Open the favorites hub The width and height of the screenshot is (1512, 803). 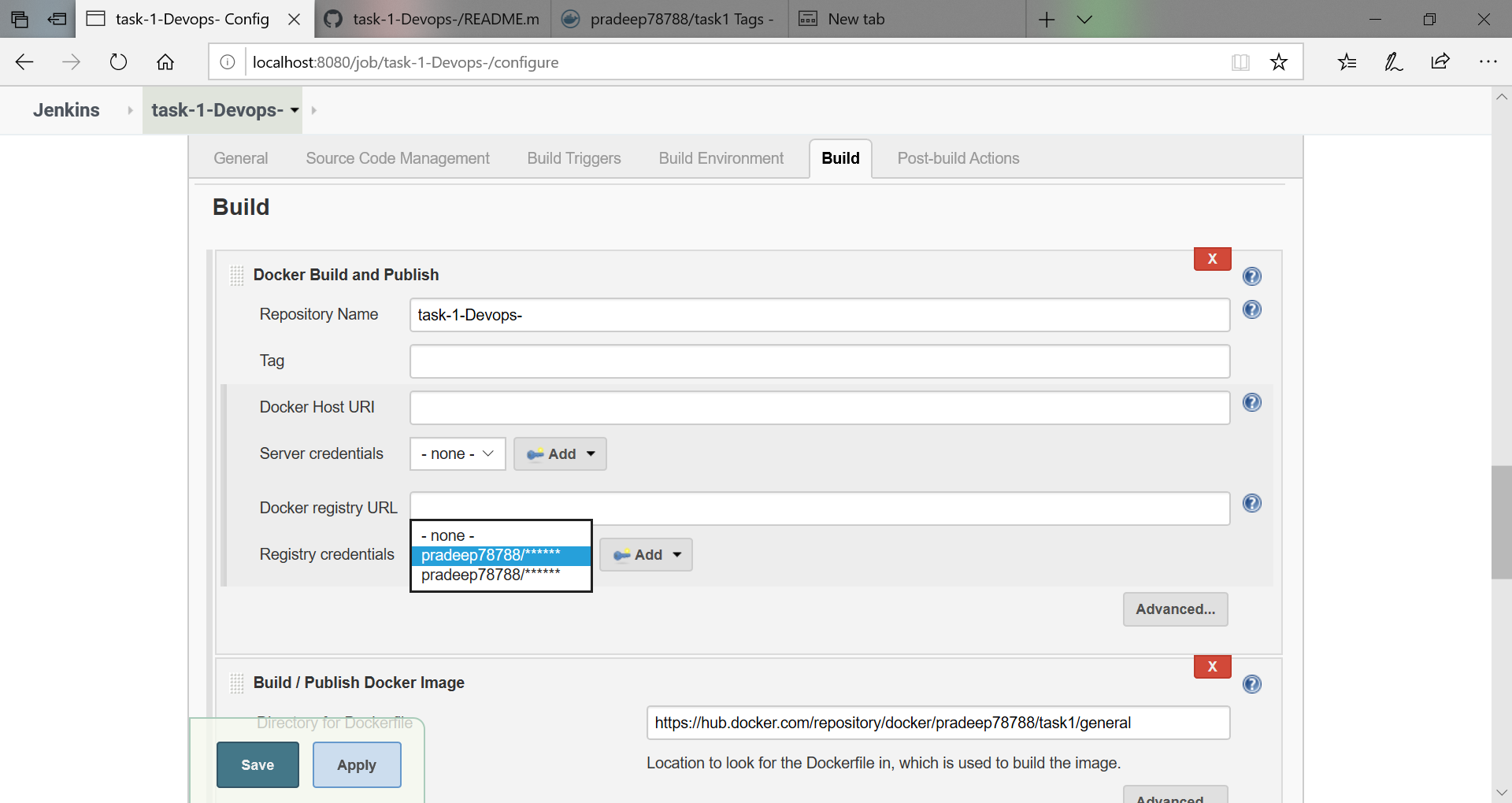(1347, 62)
